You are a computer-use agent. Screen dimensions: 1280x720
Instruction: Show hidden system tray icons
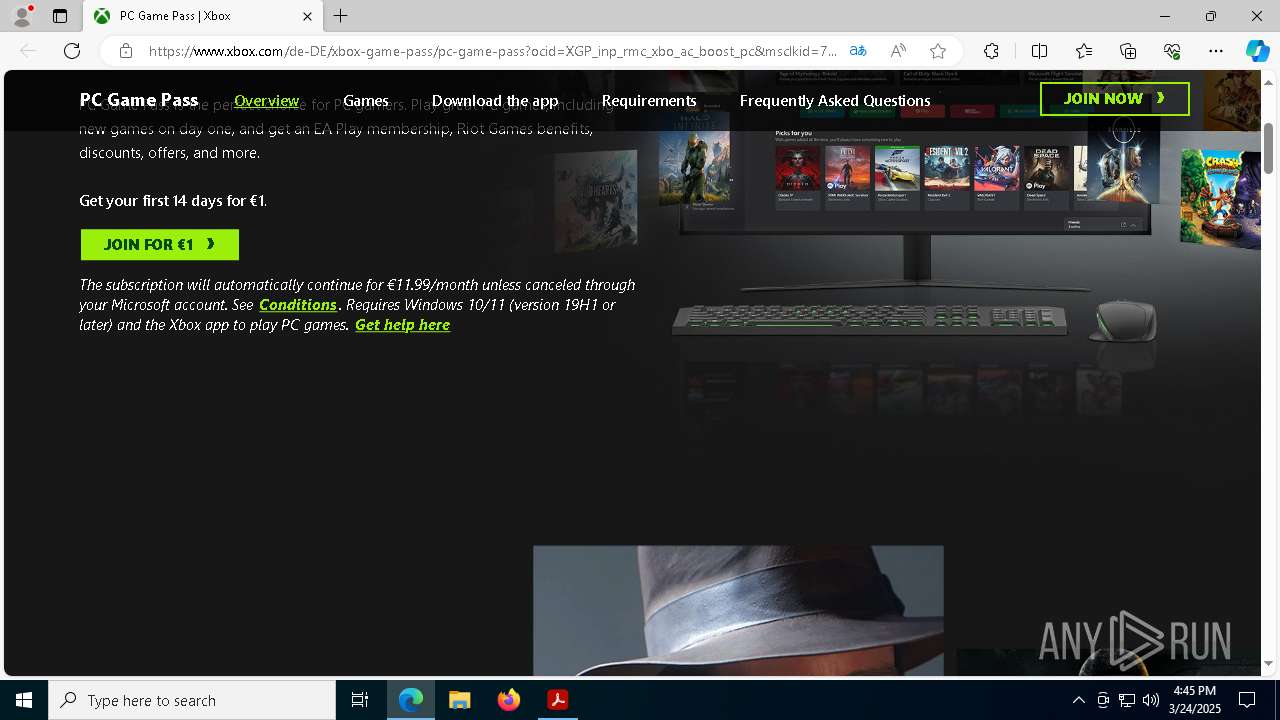[x=1078, y=700]
